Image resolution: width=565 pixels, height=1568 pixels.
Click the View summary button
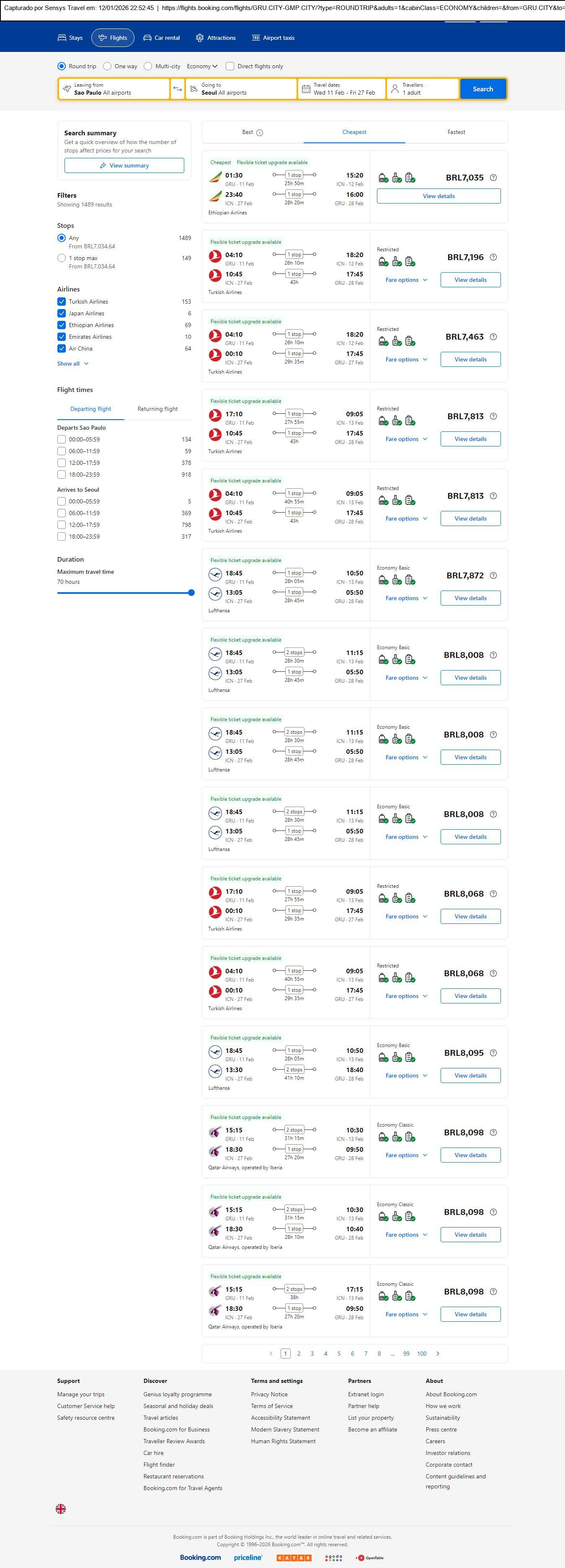tap(124, 165)
